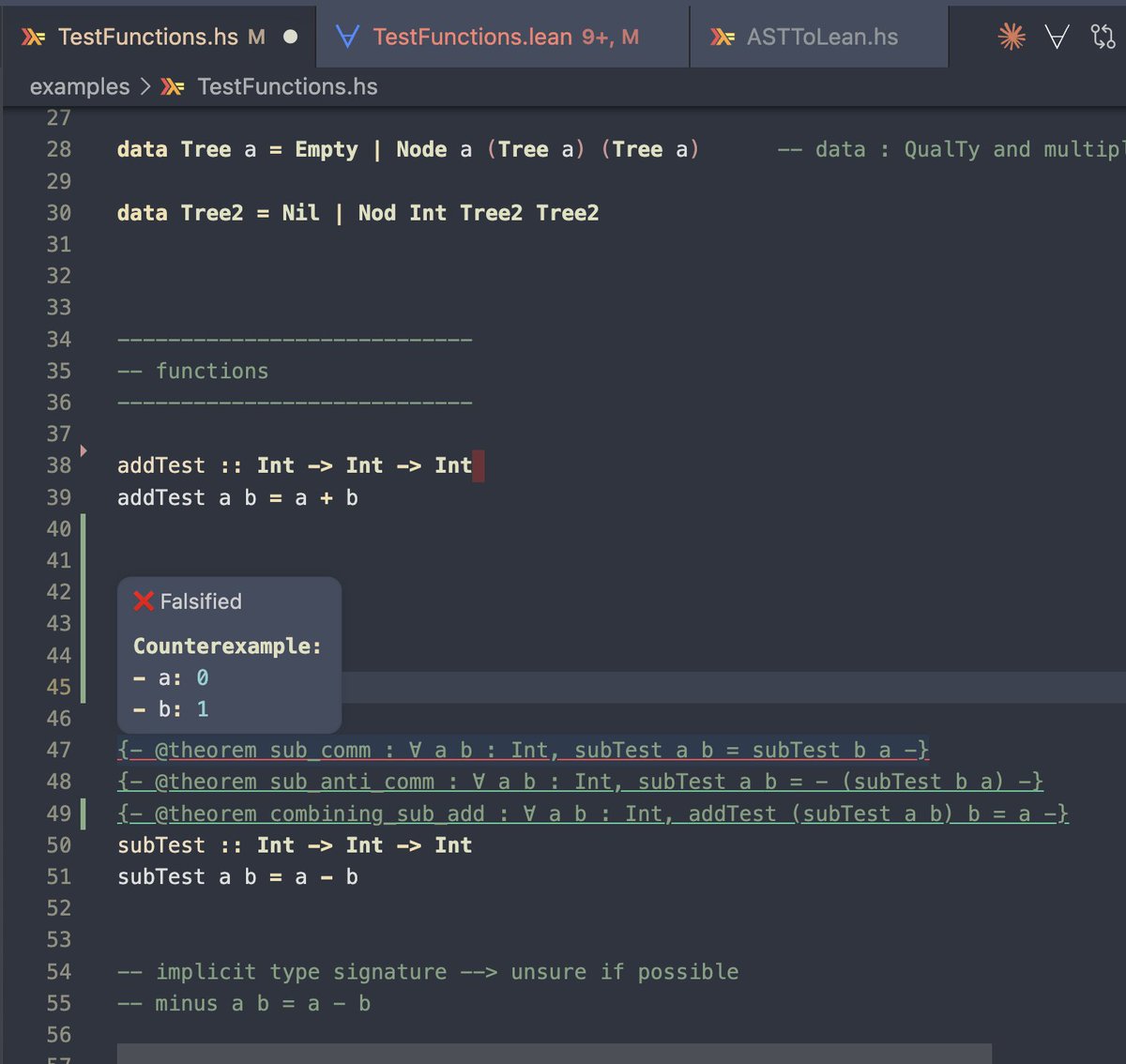The image size is (1126, 1064).
Task: Click the '-- data : QualTy and multipl' comment
Action: tap(950, 150)
